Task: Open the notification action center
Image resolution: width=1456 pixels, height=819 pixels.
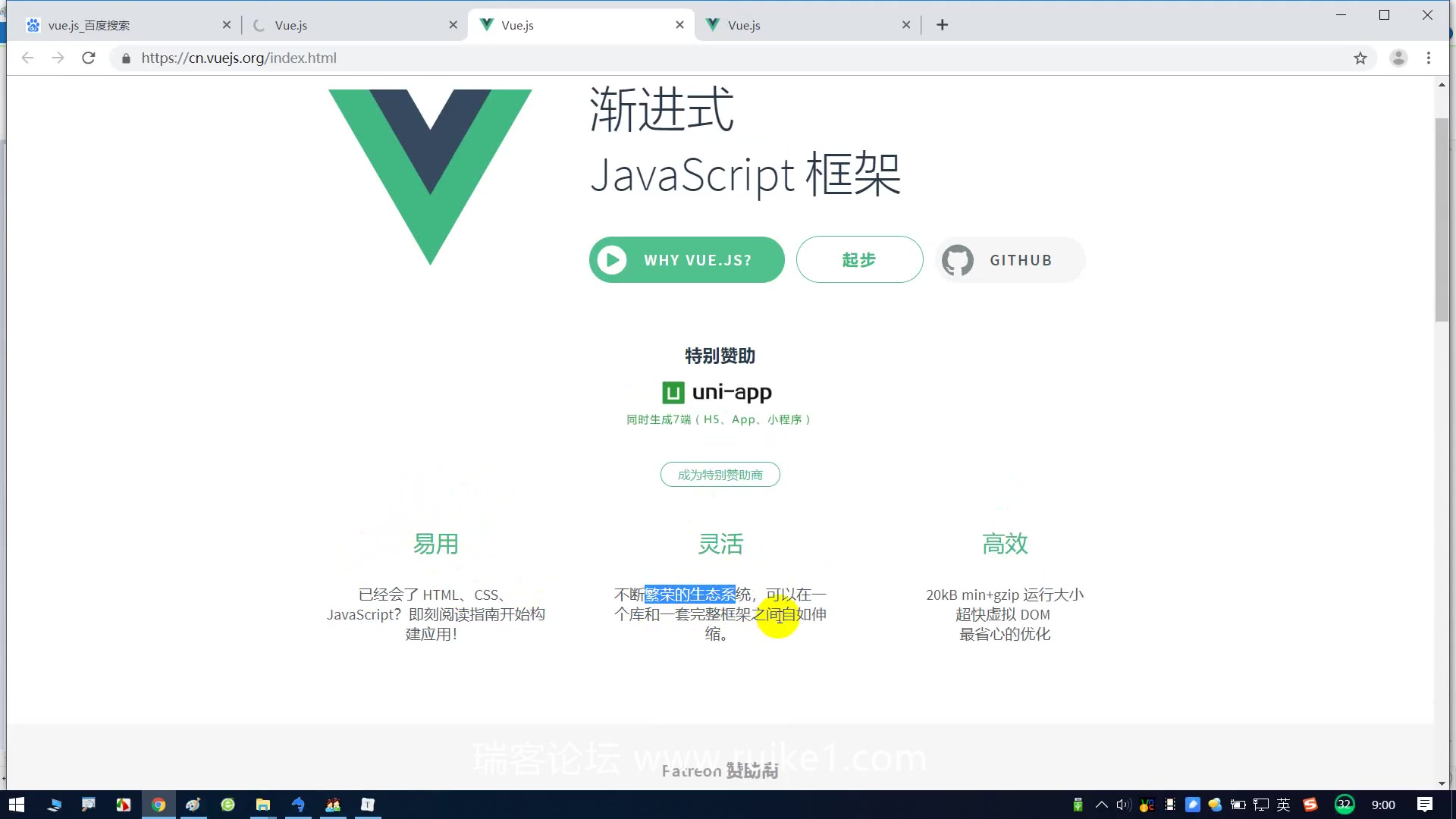Action: coord(1425,805)
